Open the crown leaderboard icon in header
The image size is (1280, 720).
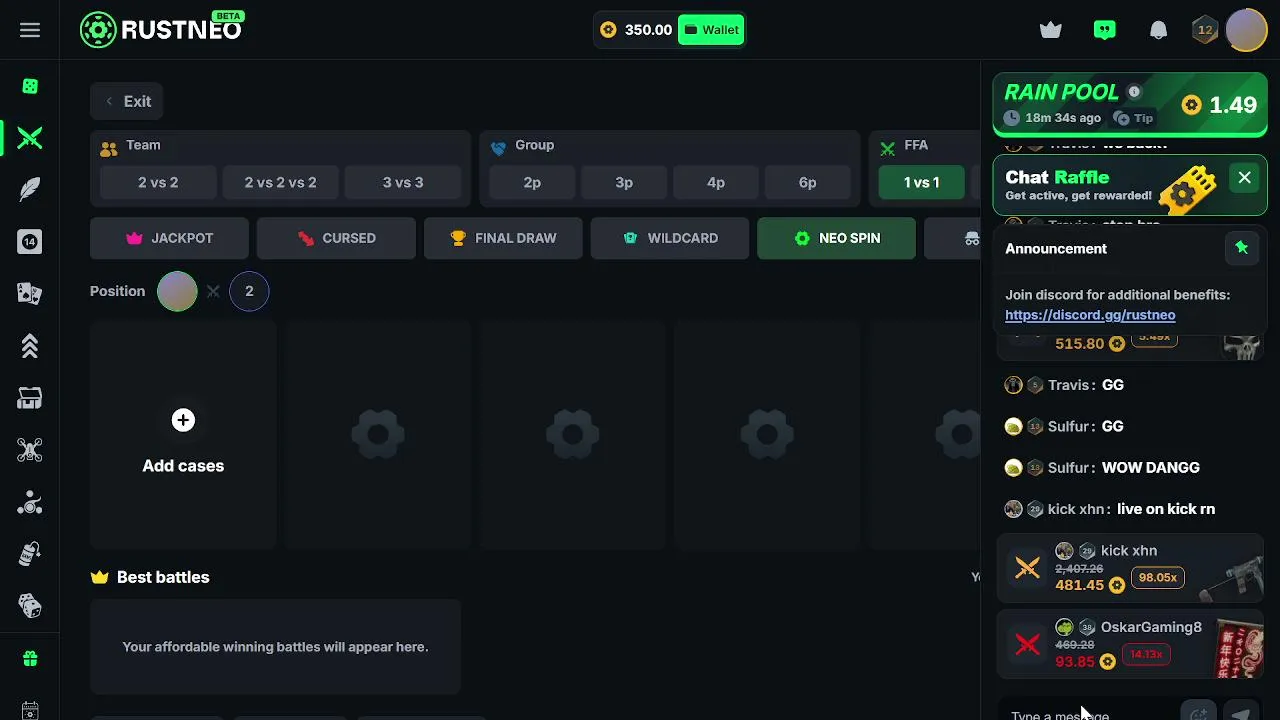click(1051, 30)
